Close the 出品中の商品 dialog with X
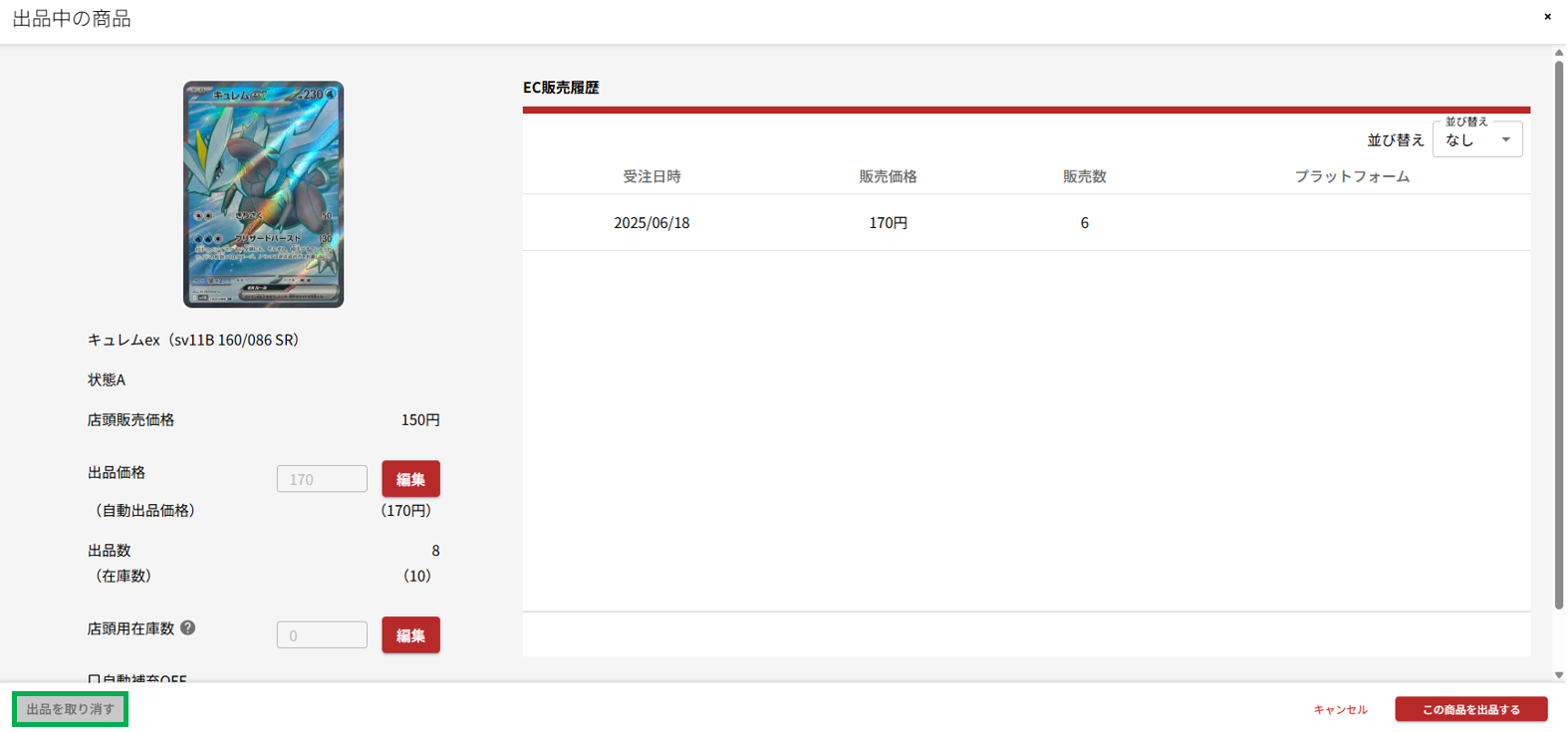Image resolution: width=1568 pixels, height=732 pixels. click(x=1547, y=17)
